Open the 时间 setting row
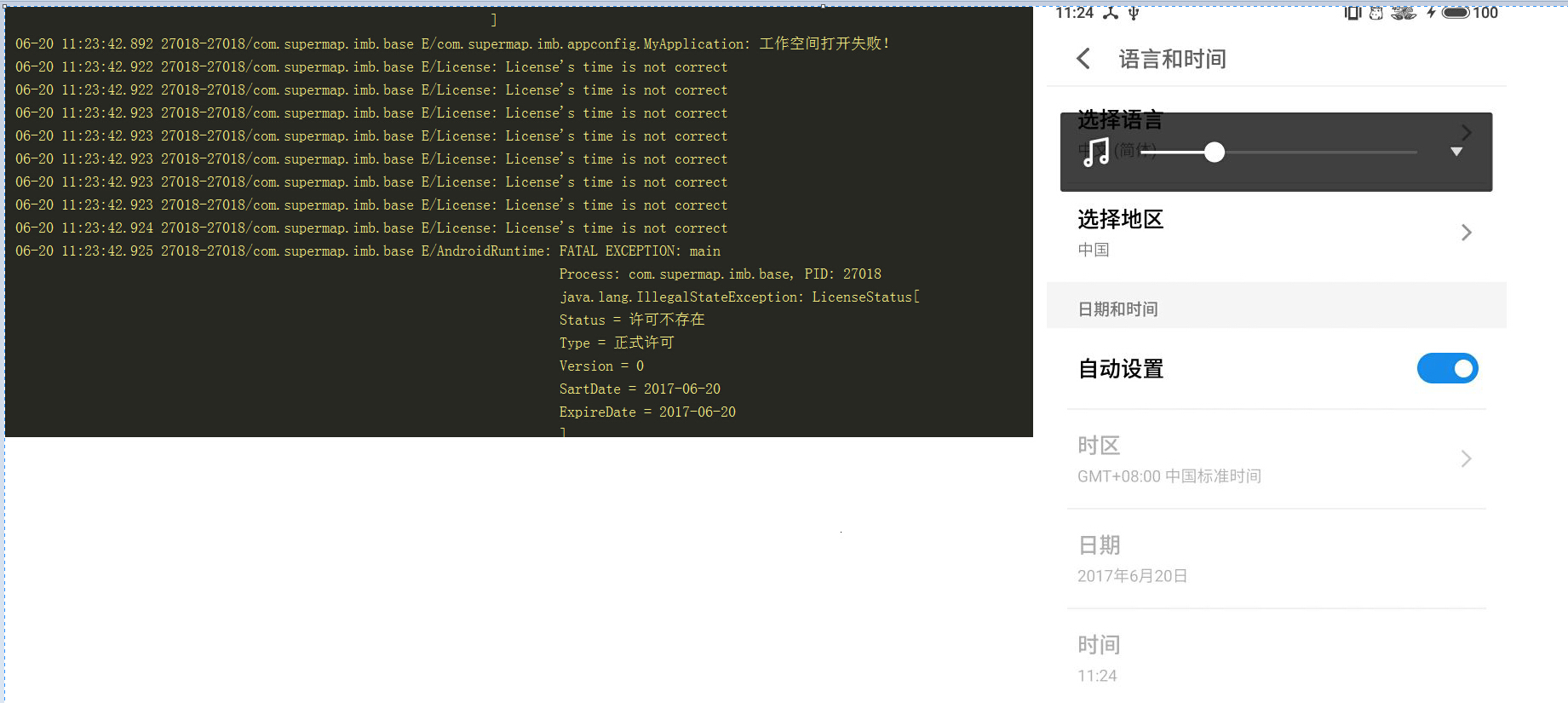 point(1276,657)
